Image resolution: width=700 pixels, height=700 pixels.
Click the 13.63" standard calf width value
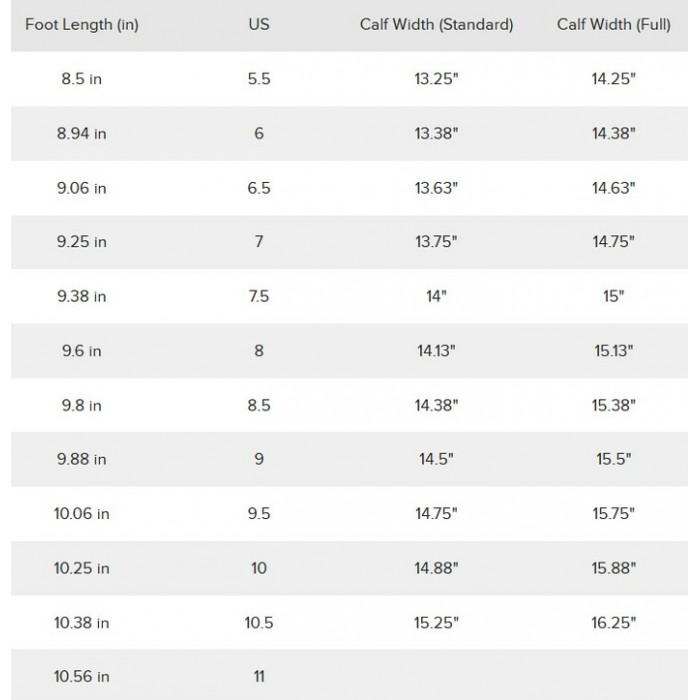(x=436, y=188)
